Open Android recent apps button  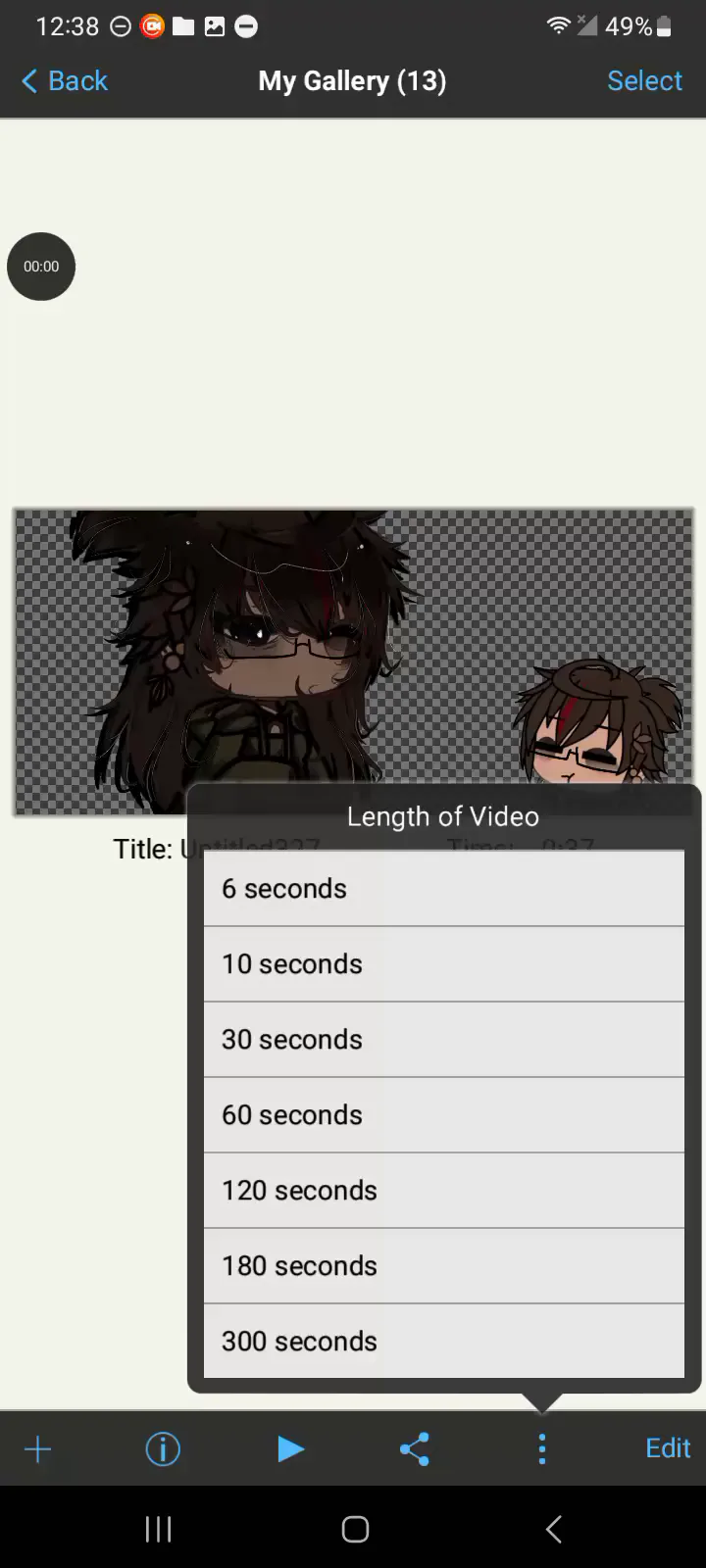(158, 1529)
